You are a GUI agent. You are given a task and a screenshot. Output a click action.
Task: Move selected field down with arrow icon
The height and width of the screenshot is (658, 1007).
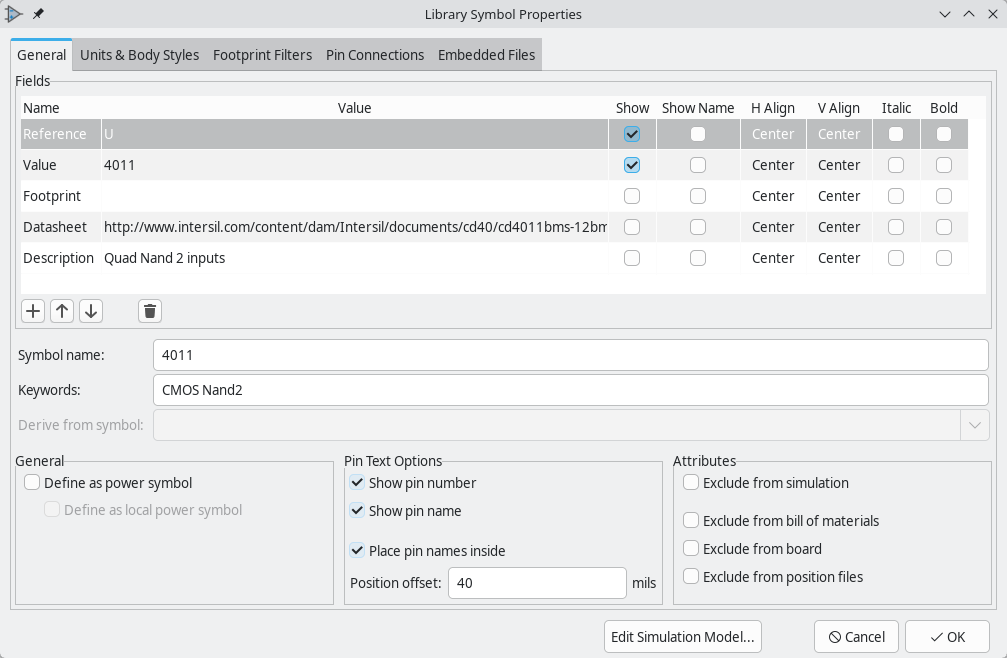click(x=91, y=311)
